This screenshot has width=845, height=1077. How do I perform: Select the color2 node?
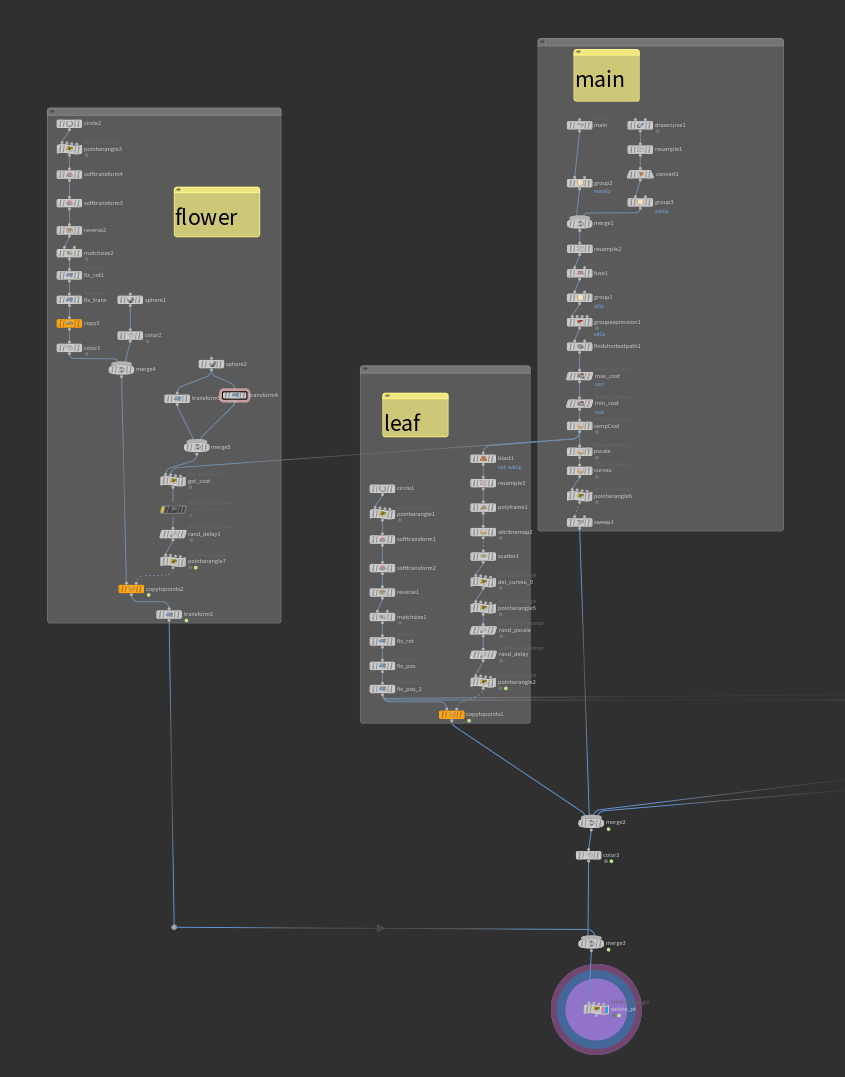[x=130, y=335]
